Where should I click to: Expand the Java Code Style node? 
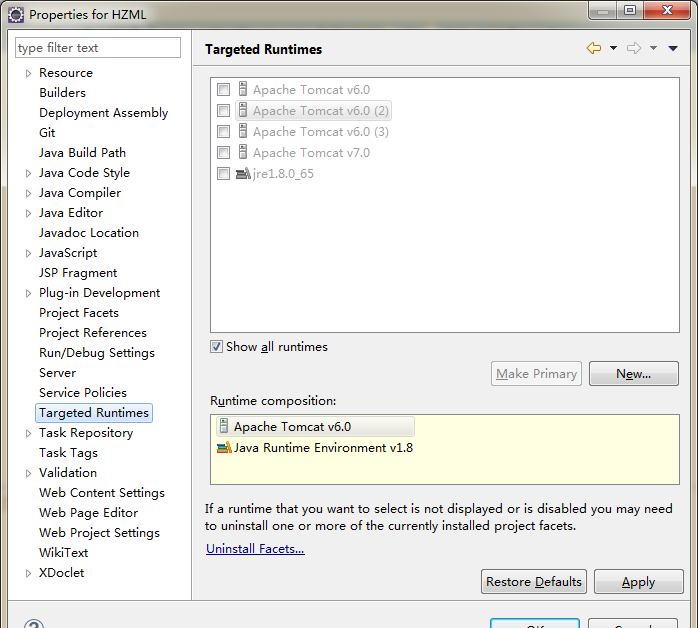coord(28,173)
